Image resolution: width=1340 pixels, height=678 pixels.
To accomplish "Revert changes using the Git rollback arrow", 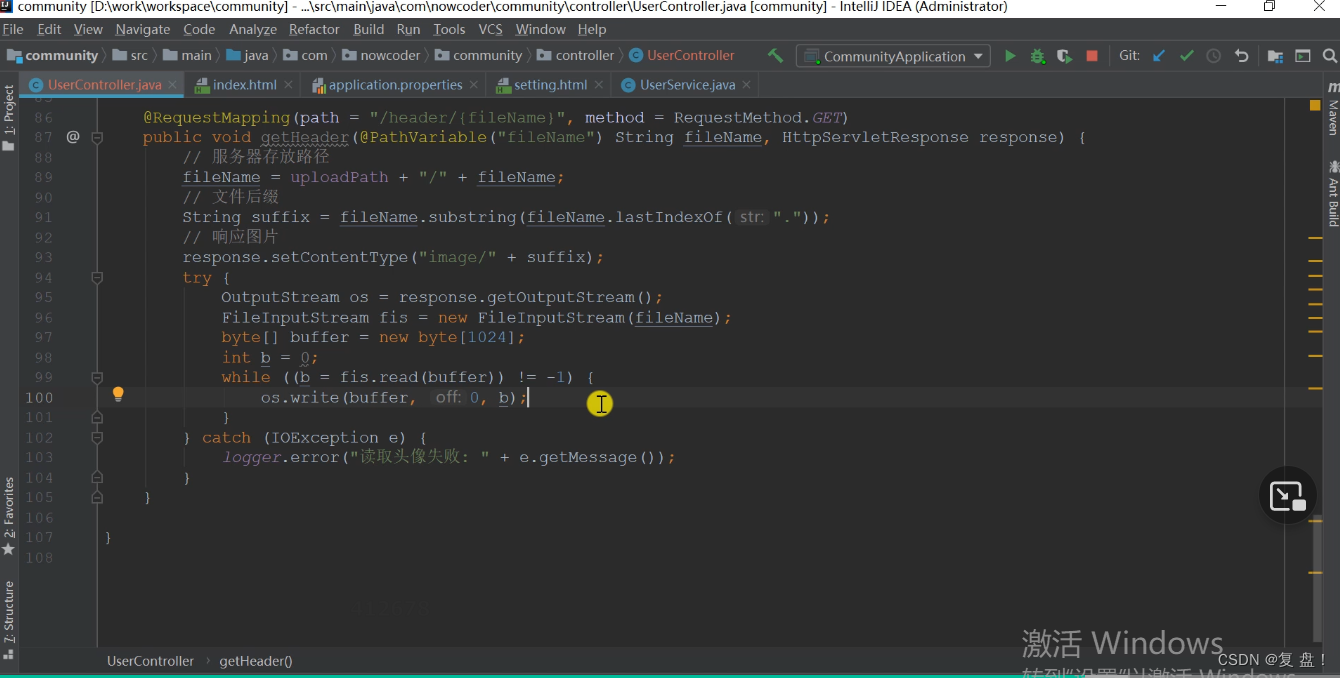I will (1241, 56).
